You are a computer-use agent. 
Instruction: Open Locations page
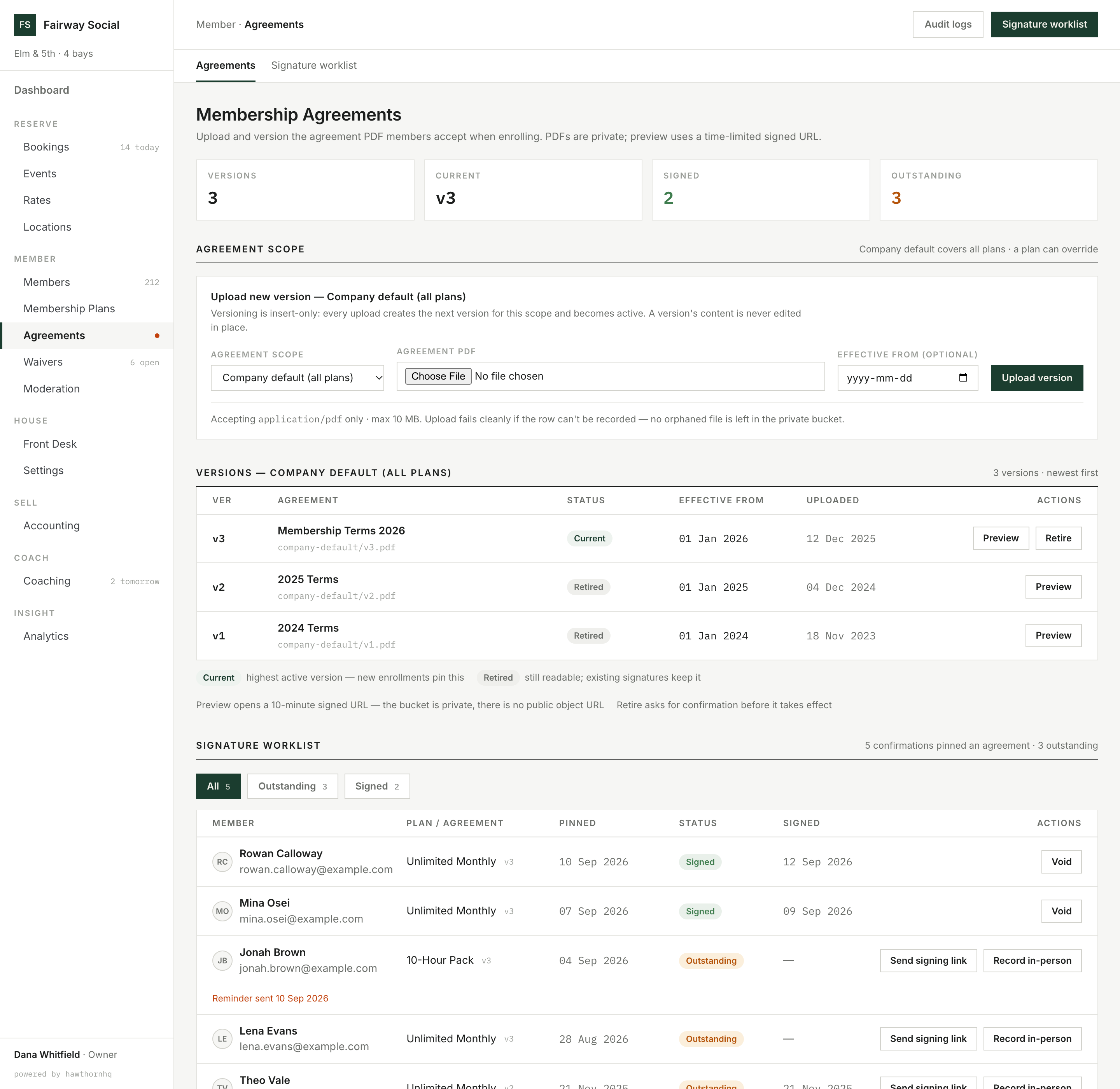pos(87,227)
